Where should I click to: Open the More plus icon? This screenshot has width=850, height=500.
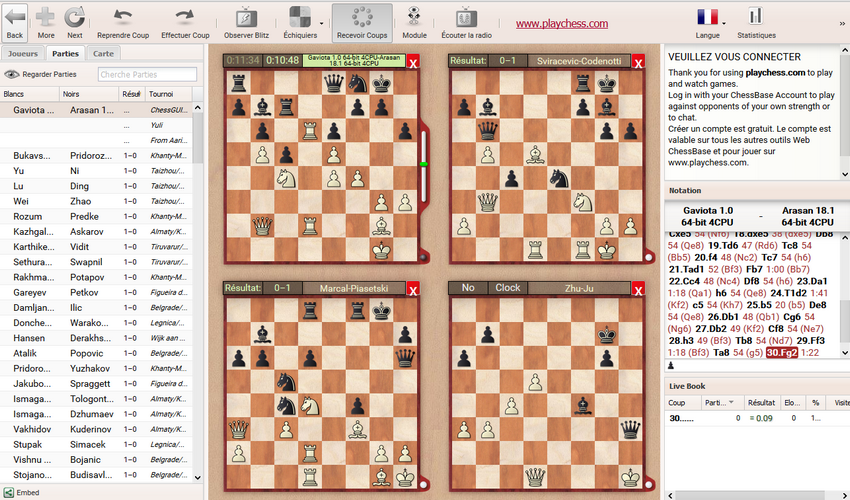pos(46,17)
